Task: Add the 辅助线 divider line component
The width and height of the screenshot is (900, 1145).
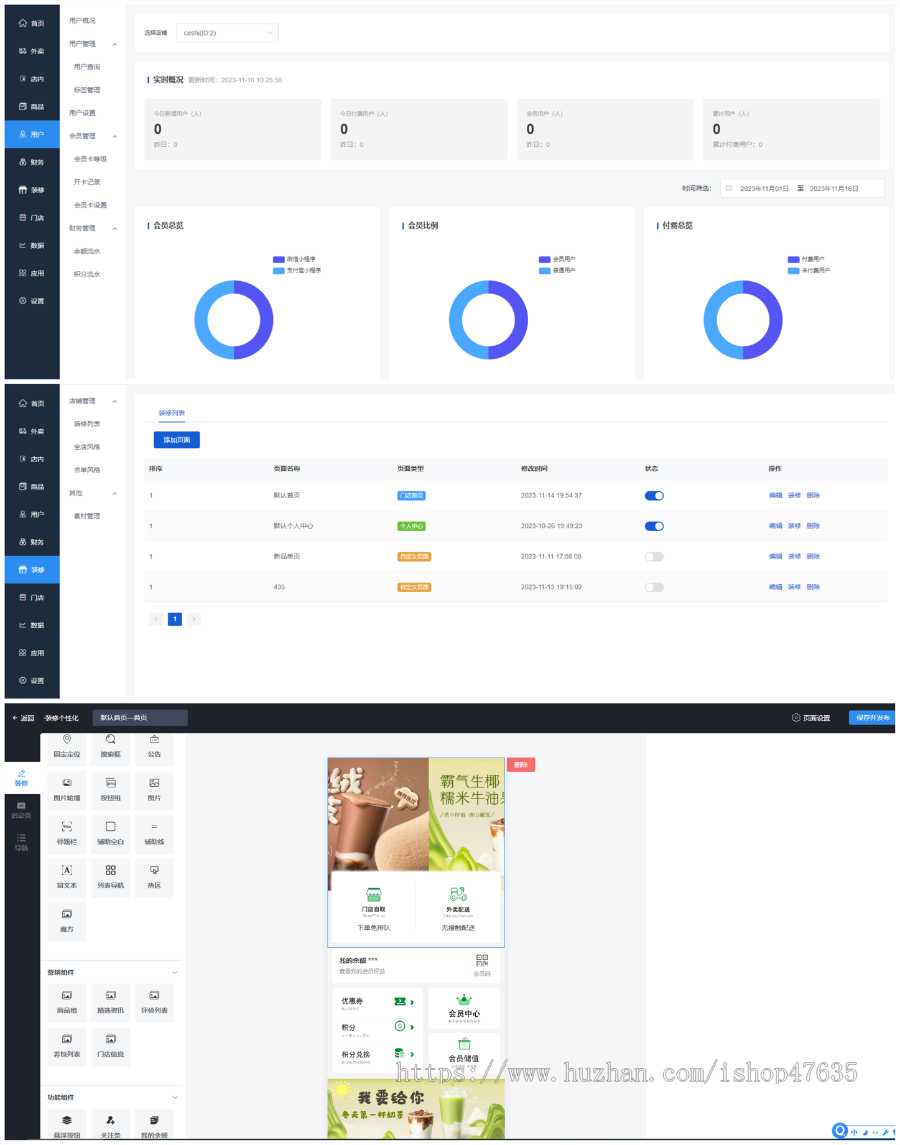Action: pyautogui.click(x=154, y=834)
